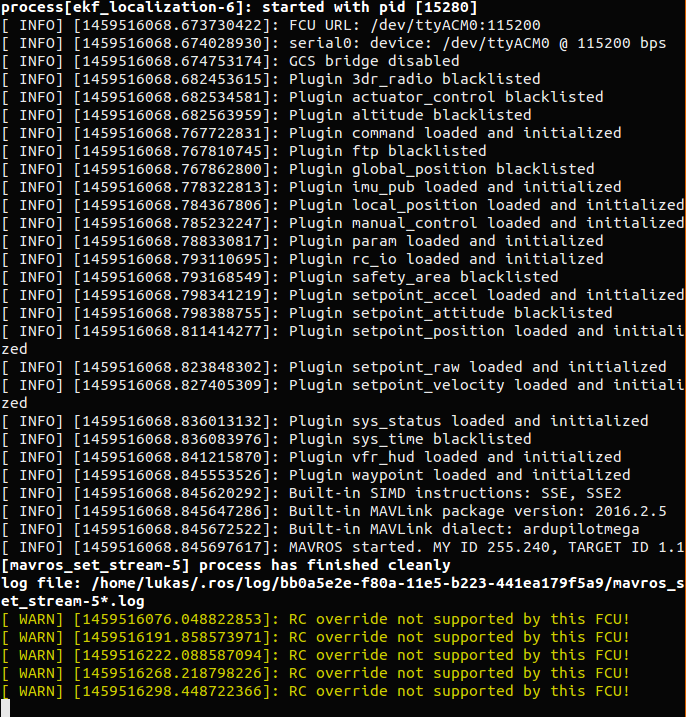Click "Plugin sys_time blacklisted" text
The width and height of the screenshot is (686, 717).
point(410,439)
